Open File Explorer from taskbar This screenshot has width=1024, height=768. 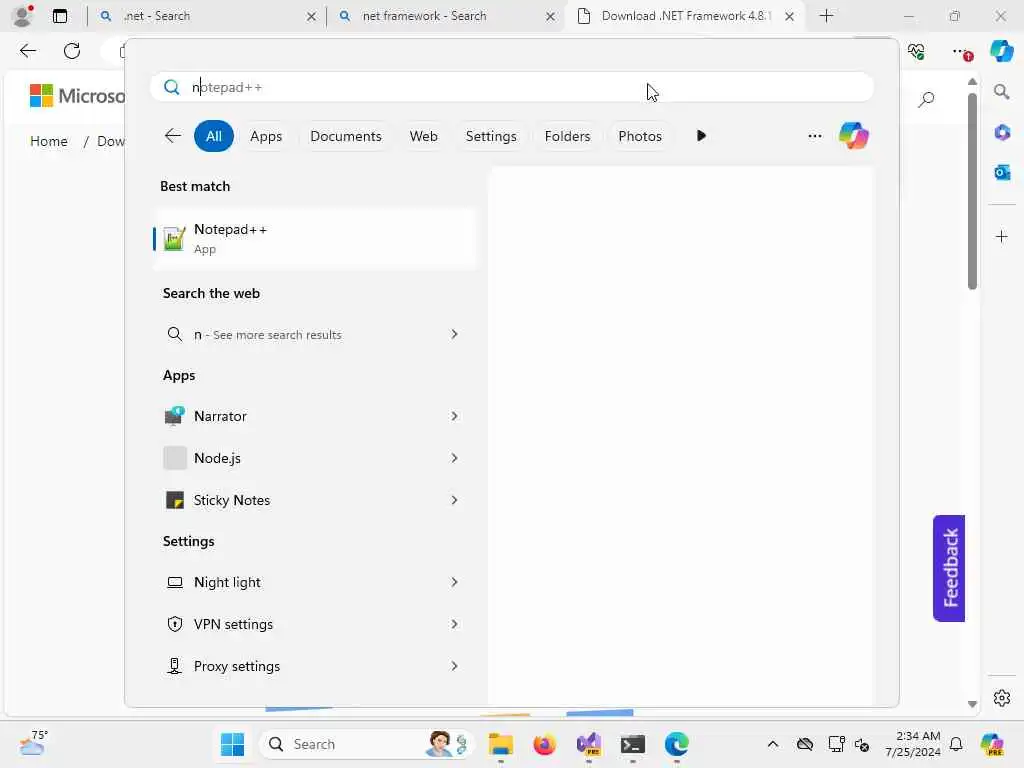point(501,744)
